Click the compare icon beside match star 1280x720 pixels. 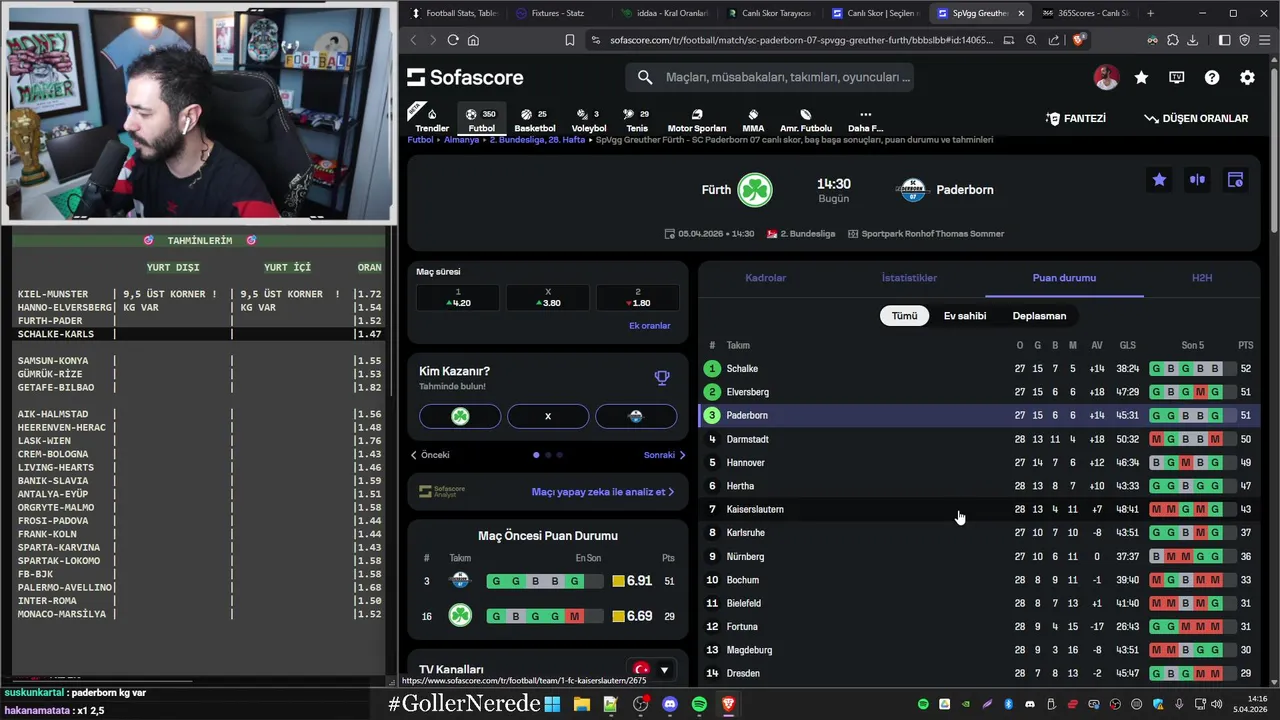(1197, 180)
